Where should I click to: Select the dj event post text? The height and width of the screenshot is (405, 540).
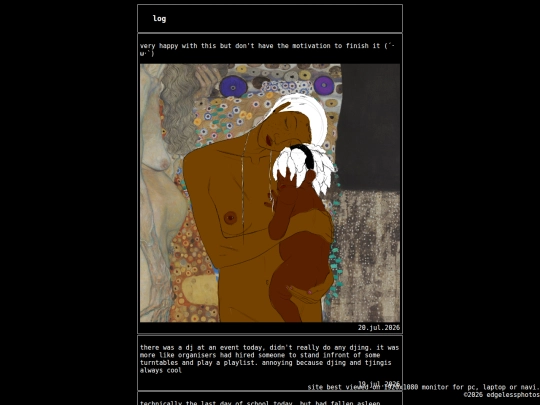(269, 359)
